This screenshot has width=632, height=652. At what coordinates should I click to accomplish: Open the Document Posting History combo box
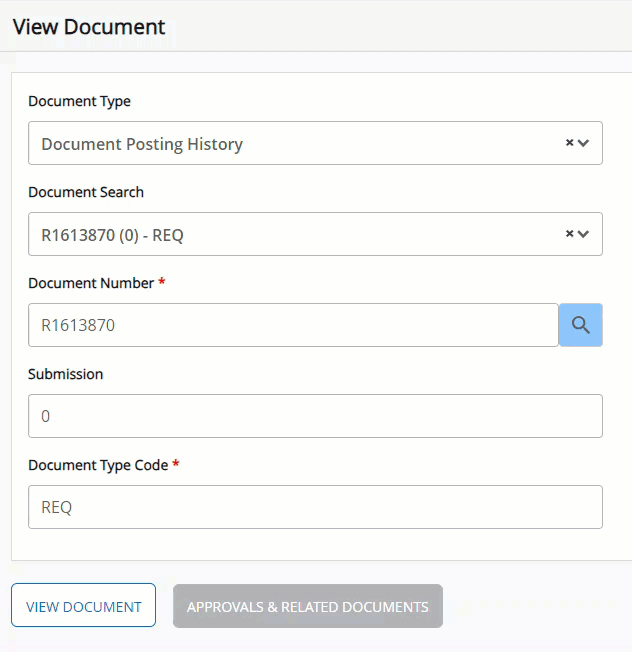click(x=290, y=144)
